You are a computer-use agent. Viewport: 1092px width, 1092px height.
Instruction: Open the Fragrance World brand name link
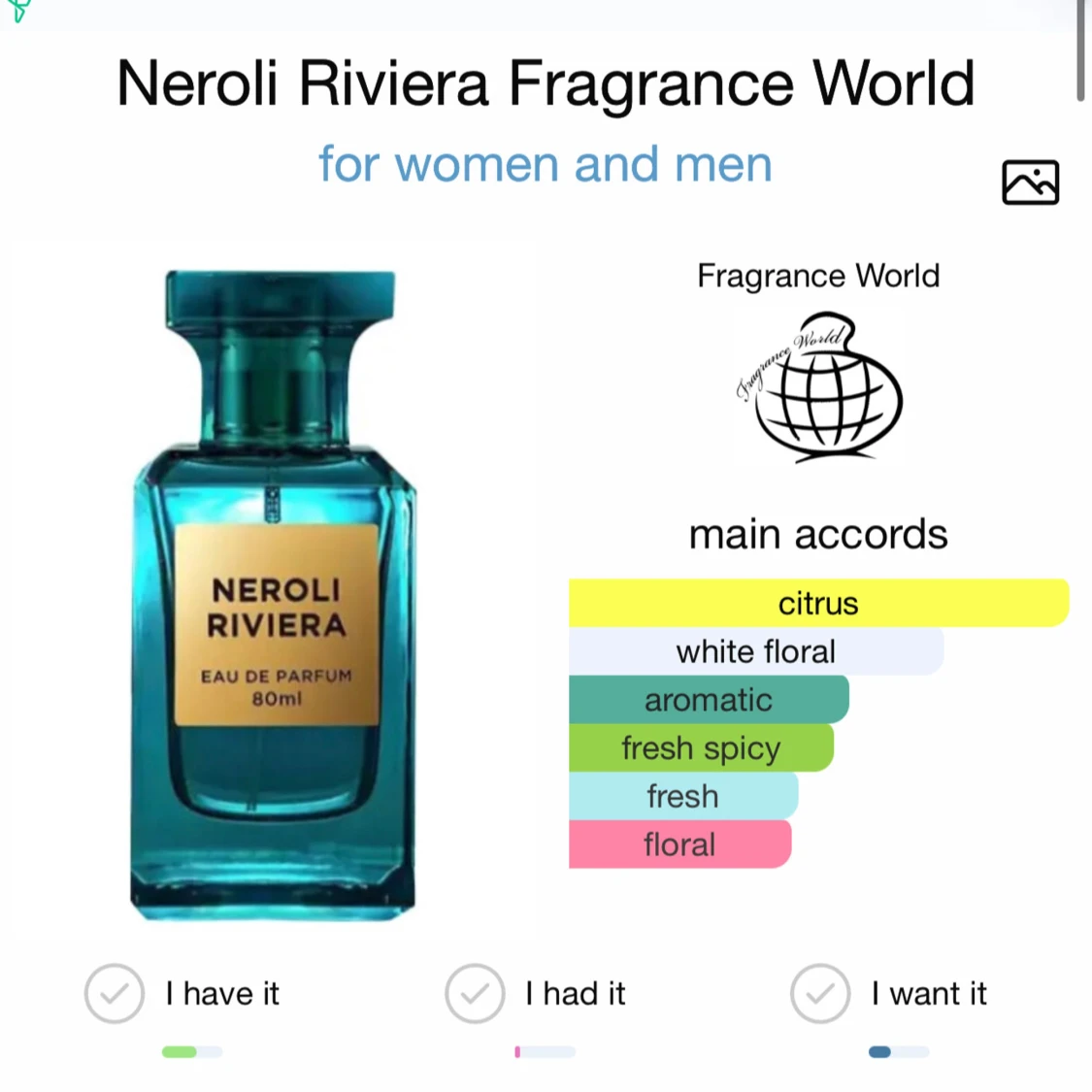(818, 276)
